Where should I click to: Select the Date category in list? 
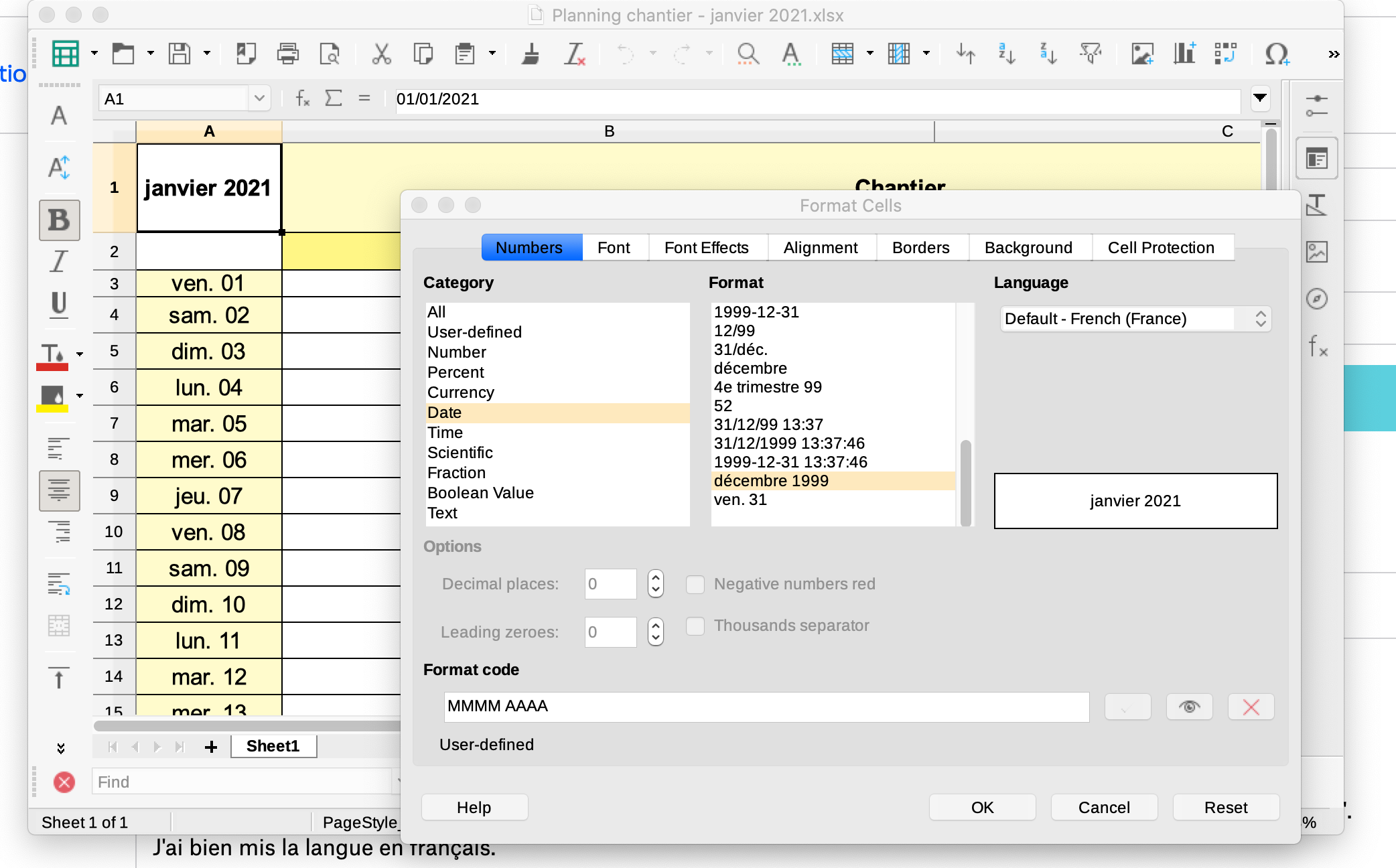pos(445,411)
